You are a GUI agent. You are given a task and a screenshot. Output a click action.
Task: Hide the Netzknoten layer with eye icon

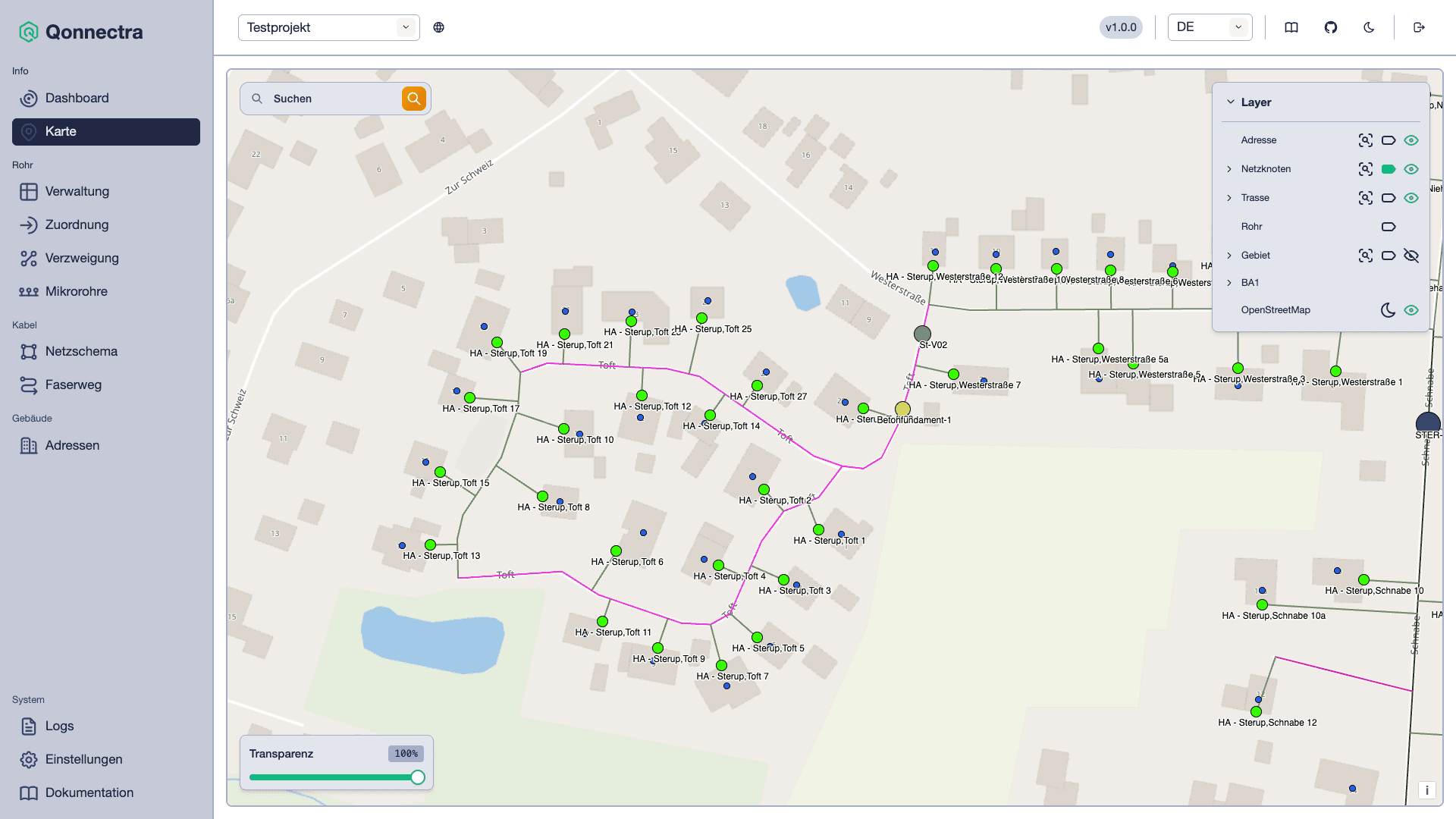coord(1411,169)
